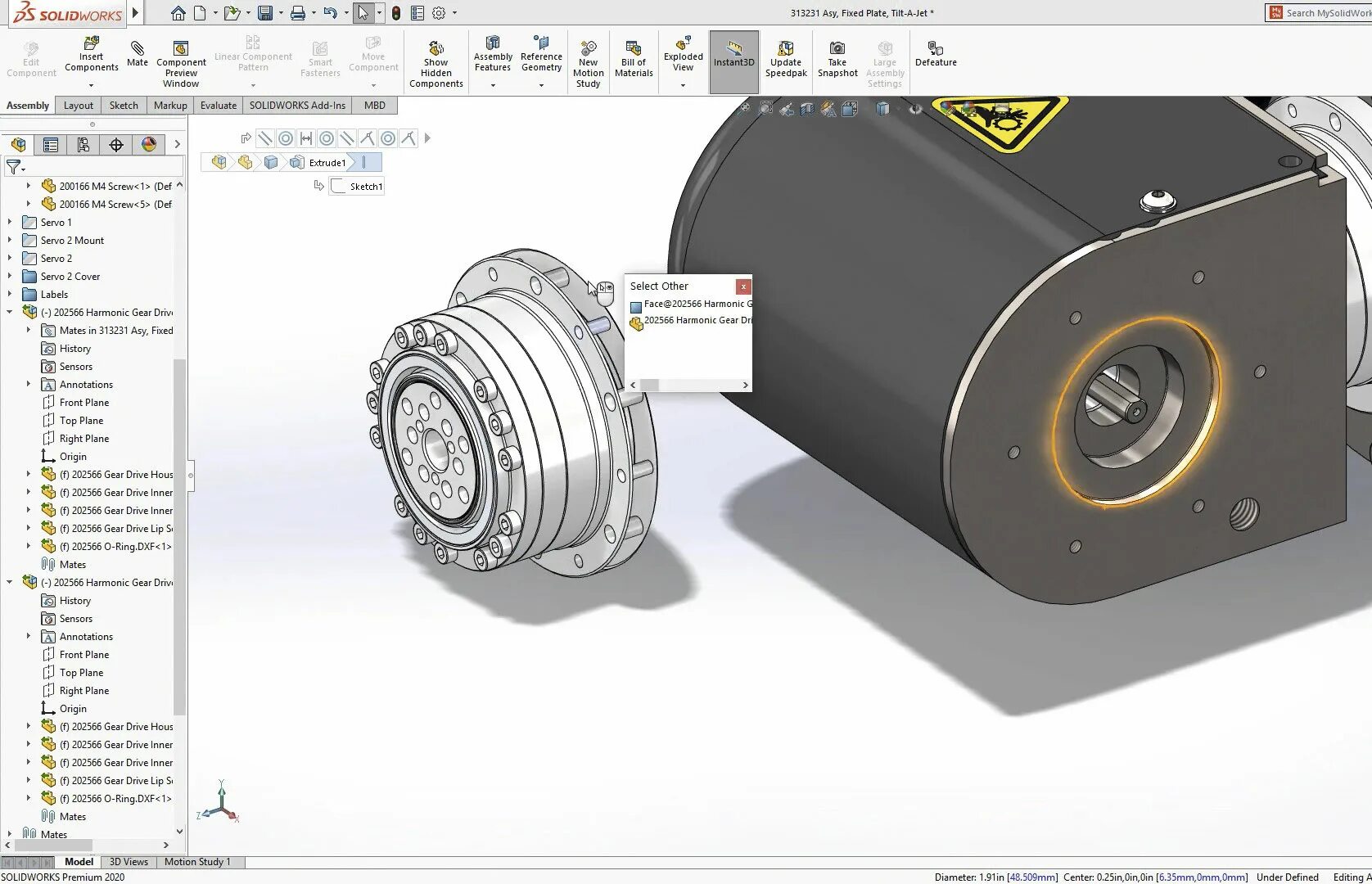The height and width of the screenshot is (884, 1372).
Task: Open Insert Components dropdown arrow
Action: point(91,85)
